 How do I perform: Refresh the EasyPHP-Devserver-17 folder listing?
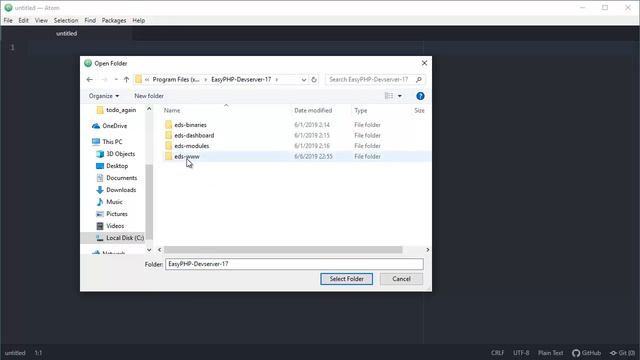point(314,80)
